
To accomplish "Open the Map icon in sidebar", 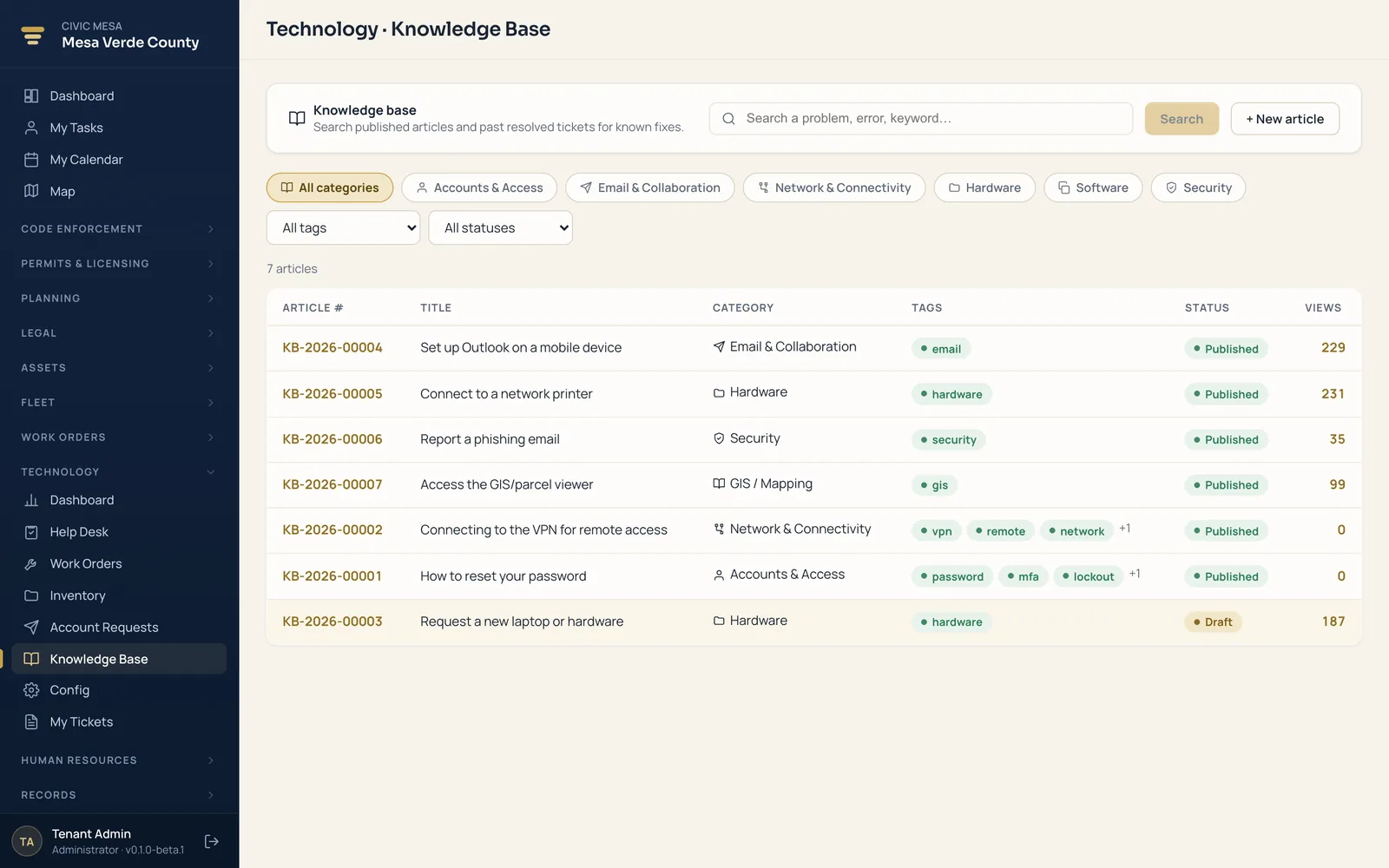I will click(31, 191).
